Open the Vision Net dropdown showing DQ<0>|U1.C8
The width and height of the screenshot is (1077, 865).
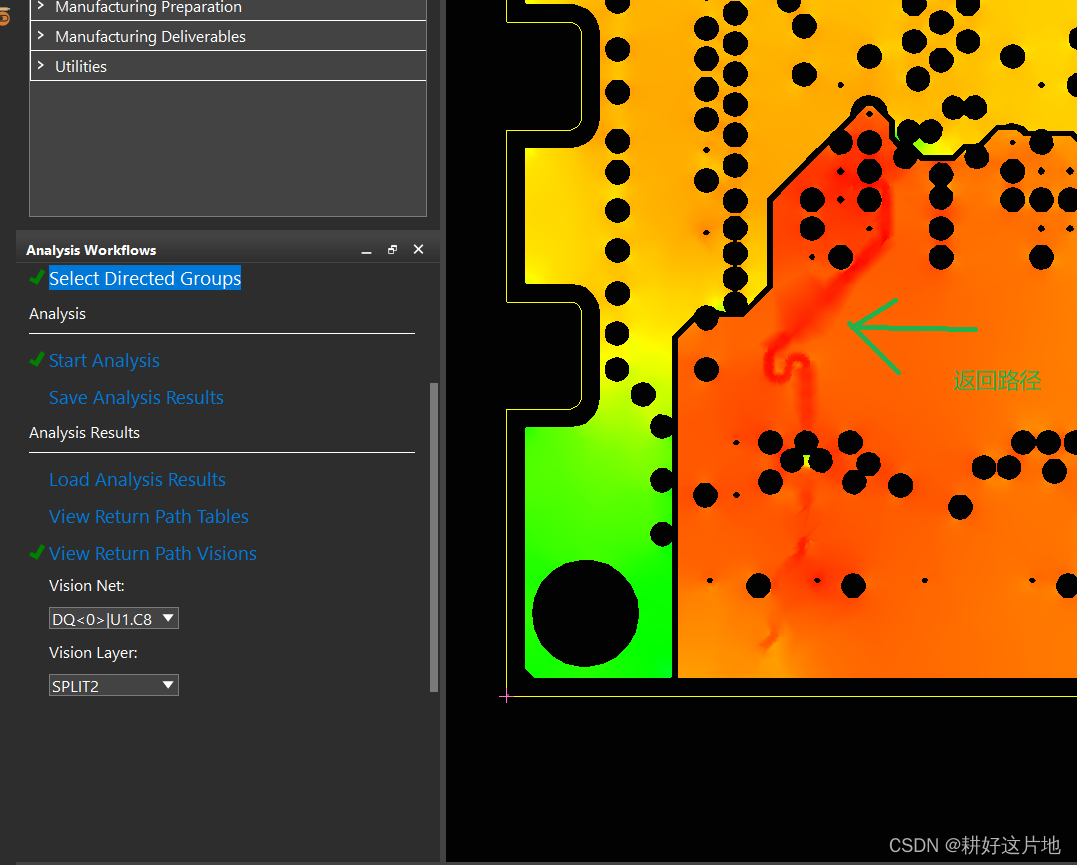click(168, 618)
